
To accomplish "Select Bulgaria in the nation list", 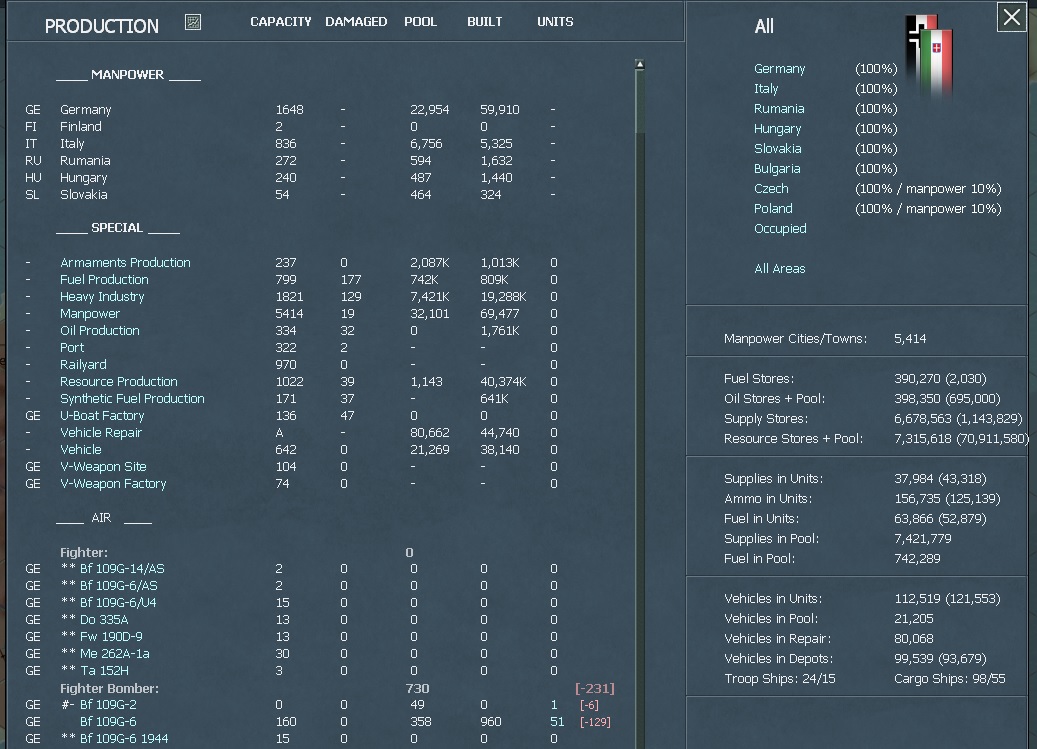I will [779, 168].
